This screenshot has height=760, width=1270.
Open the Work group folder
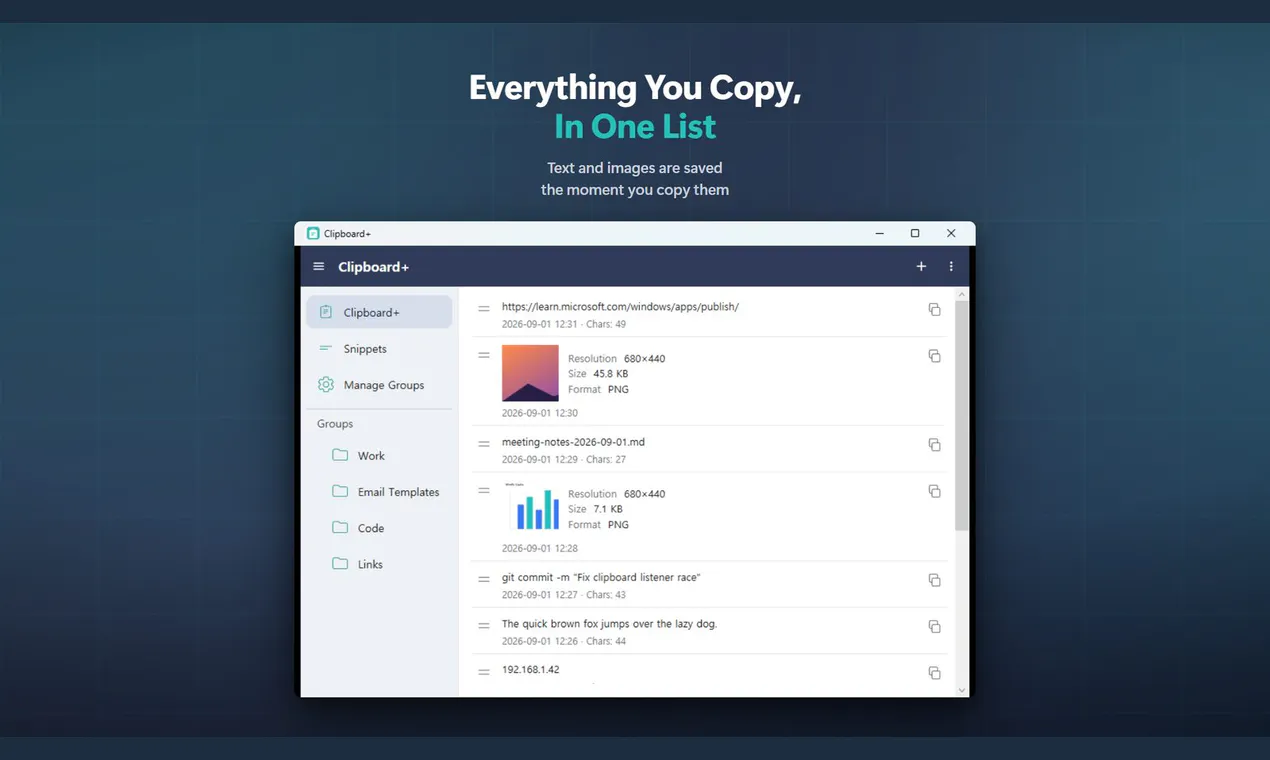[x=379, y=455]
